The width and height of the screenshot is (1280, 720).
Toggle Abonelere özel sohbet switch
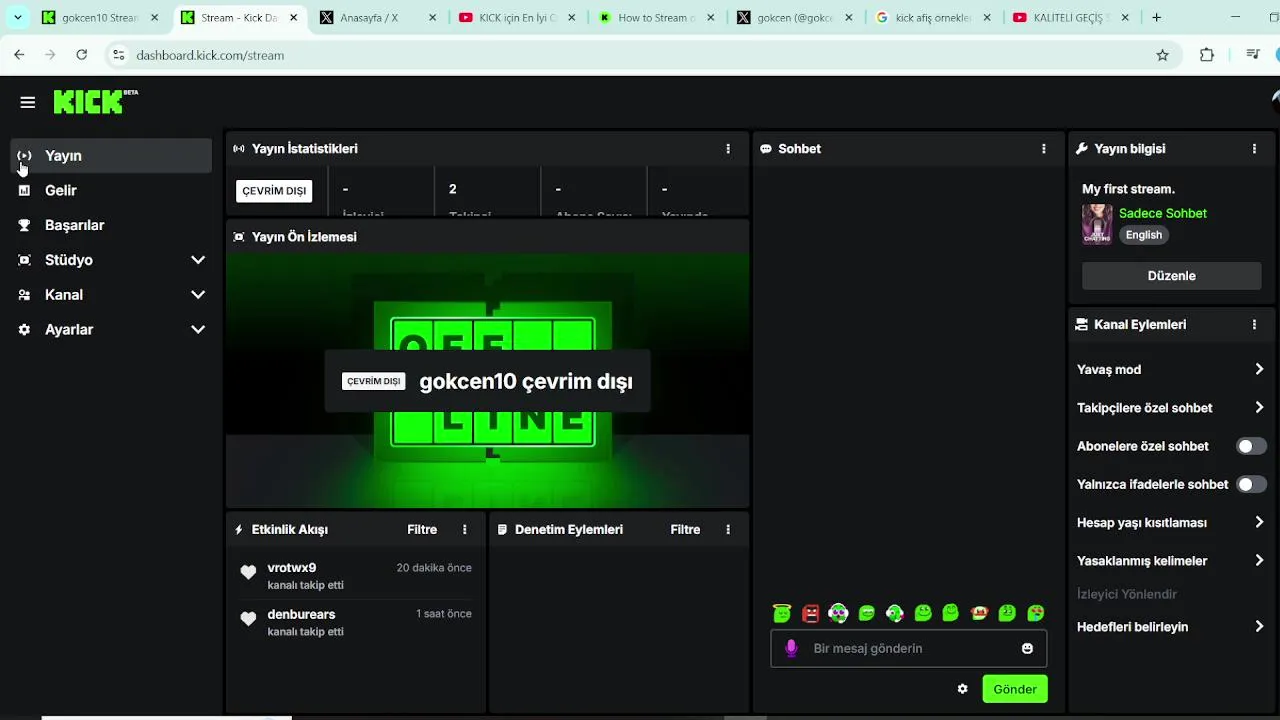pos(1251,446)
